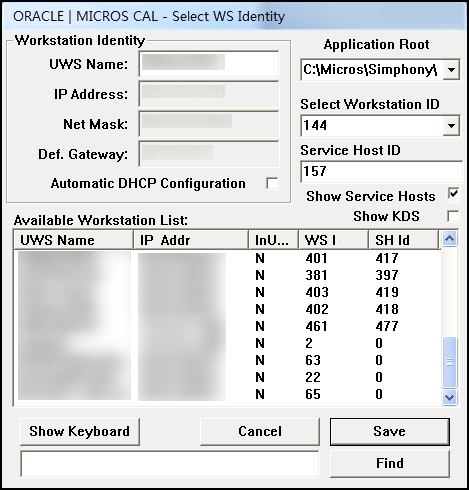Click the workstation list scrollbar thumb
The height and width of the screenshot is (490, 469).
[449, 362]
